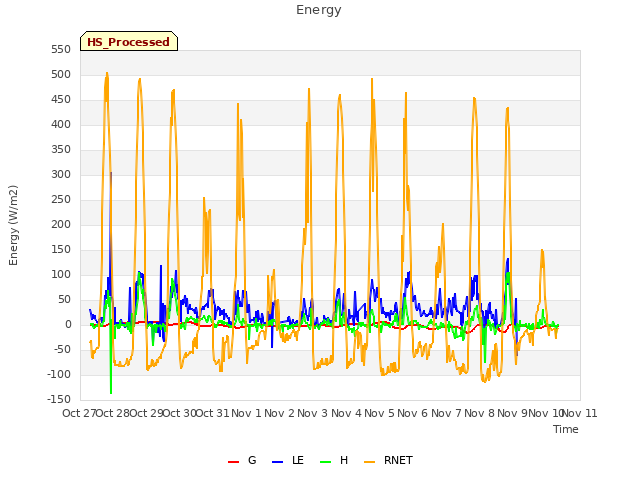Click the green H legend swatch

tap(326, 462)
